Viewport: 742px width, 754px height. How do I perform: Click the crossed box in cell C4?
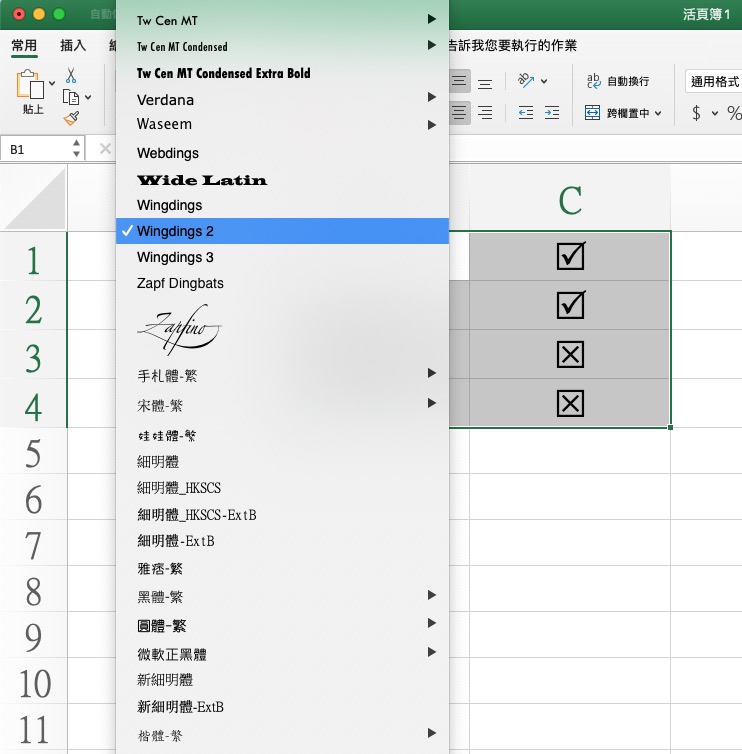[x=570, y=403]
